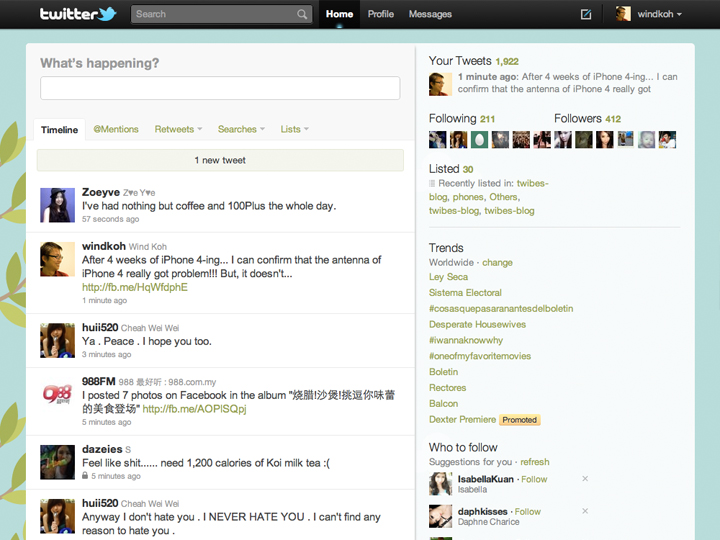Viewport: 720px width, 540px height.
Task: Open the #cosasquepasaranantesdelboletin trend
Action: [x=501, y=309]
